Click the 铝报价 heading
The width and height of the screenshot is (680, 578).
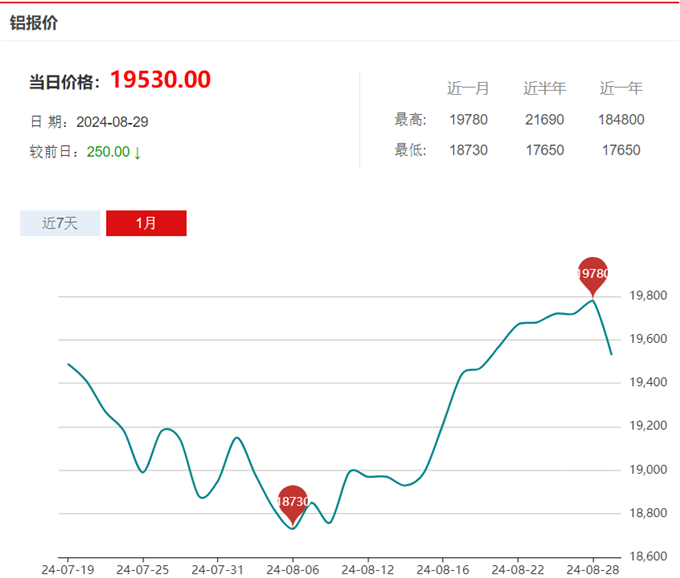(34, 21)
